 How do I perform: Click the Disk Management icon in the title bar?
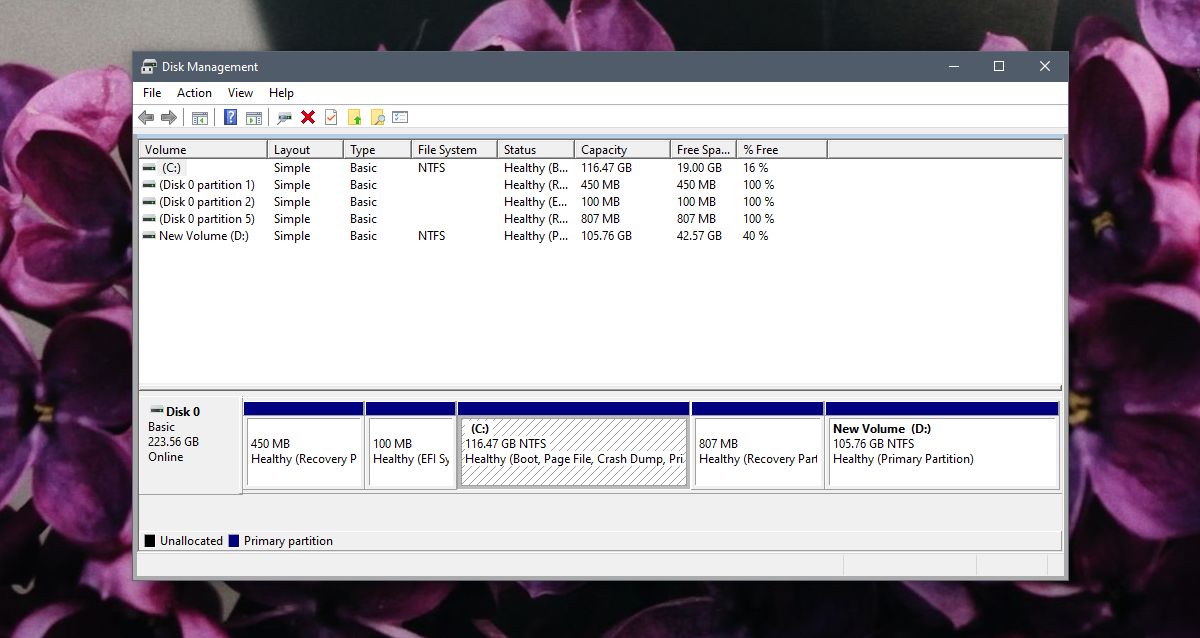tap(150, 66)
